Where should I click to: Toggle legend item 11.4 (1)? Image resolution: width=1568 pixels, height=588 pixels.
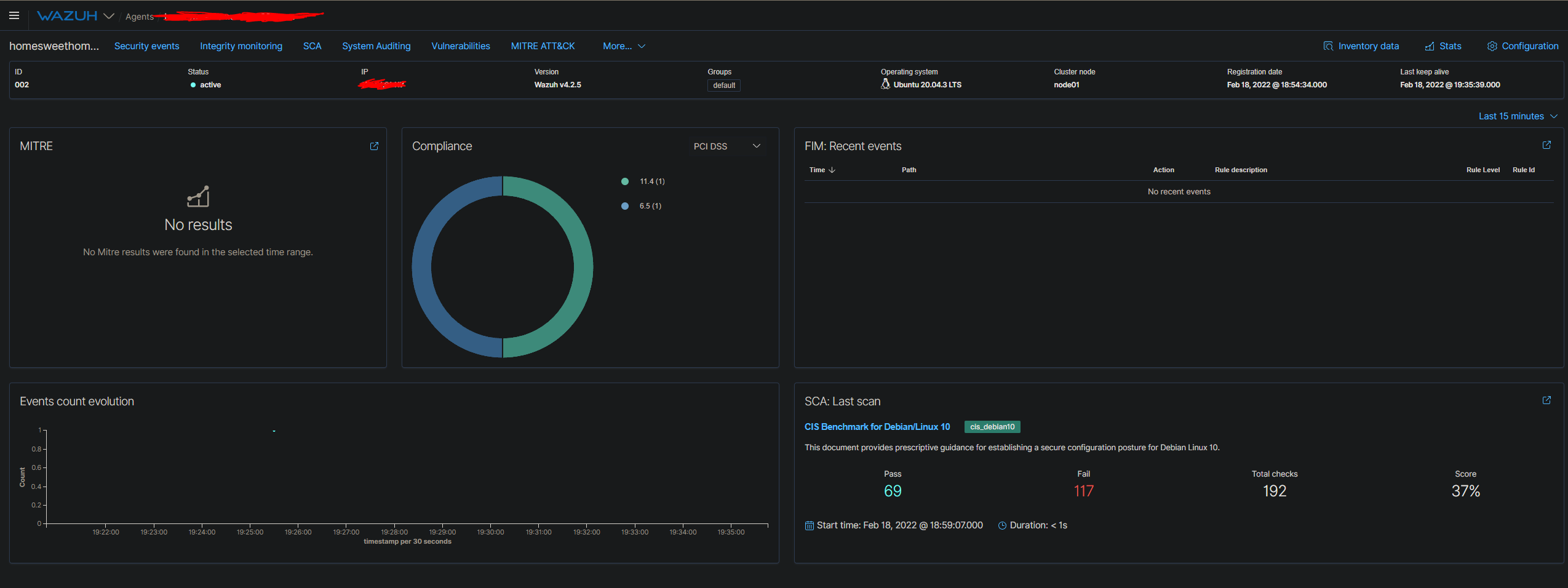click(x=643, y=181)
